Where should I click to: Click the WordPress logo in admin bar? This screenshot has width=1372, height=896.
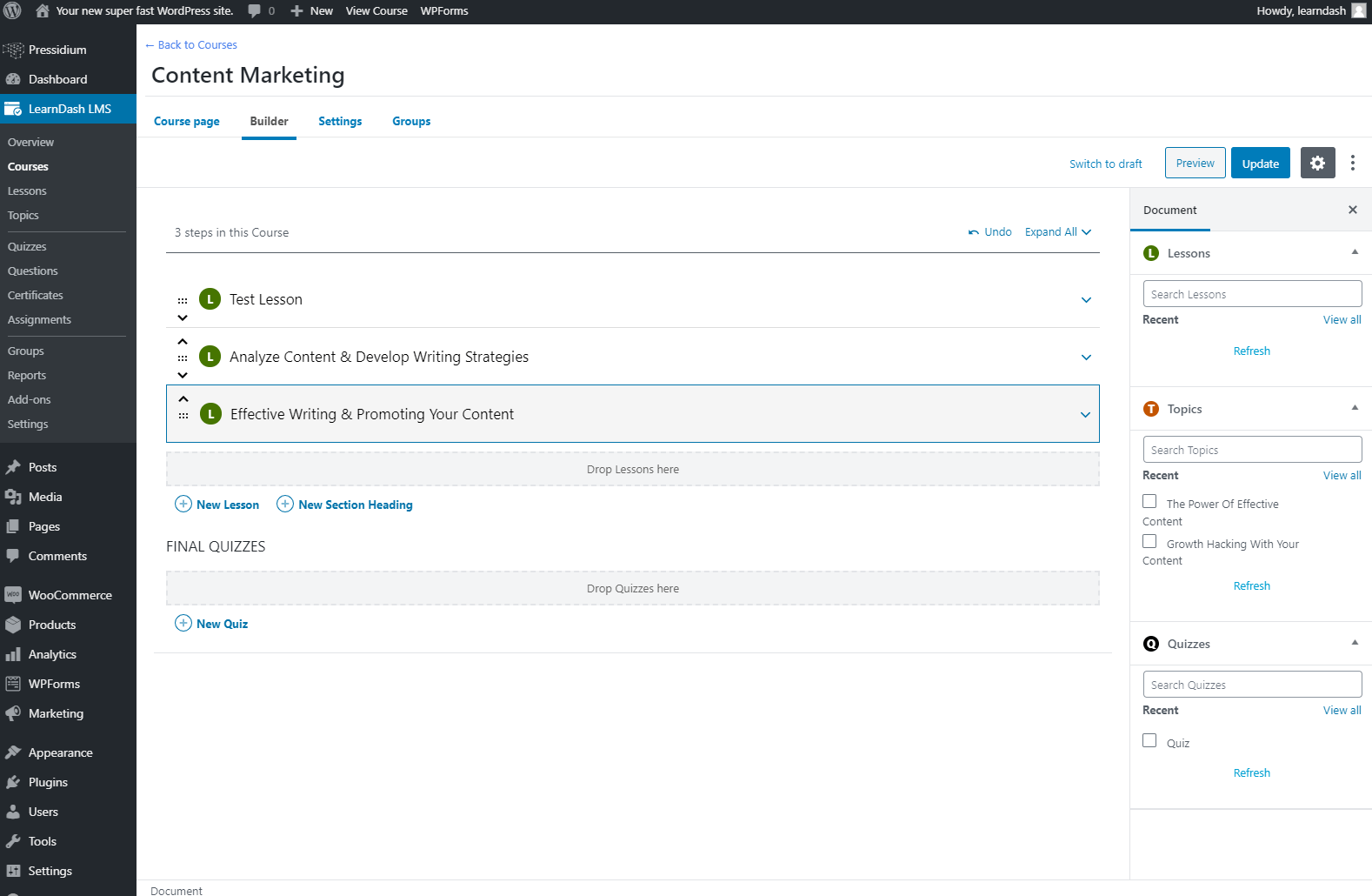pyautogui.click(x=12, y=11)
